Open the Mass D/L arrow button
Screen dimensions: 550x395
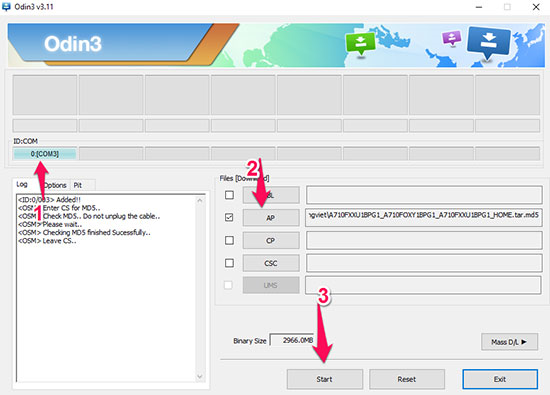[509, 342]
